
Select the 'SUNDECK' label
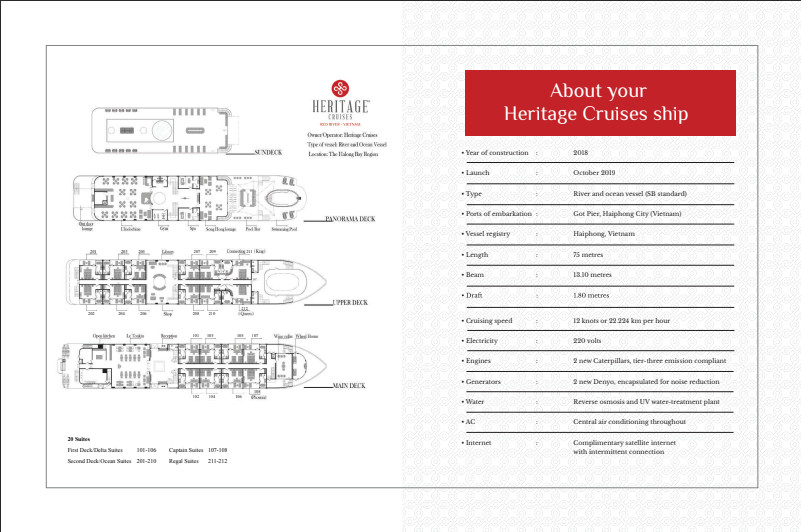268,152
